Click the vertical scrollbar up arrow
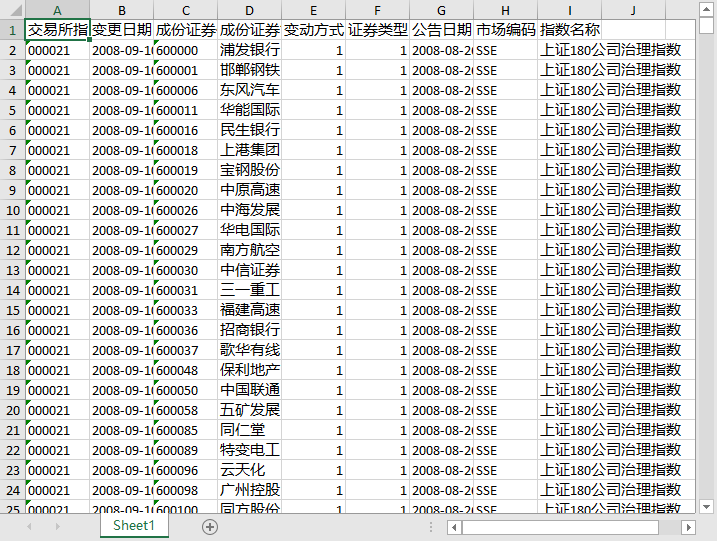 click(x=706, y=9)
